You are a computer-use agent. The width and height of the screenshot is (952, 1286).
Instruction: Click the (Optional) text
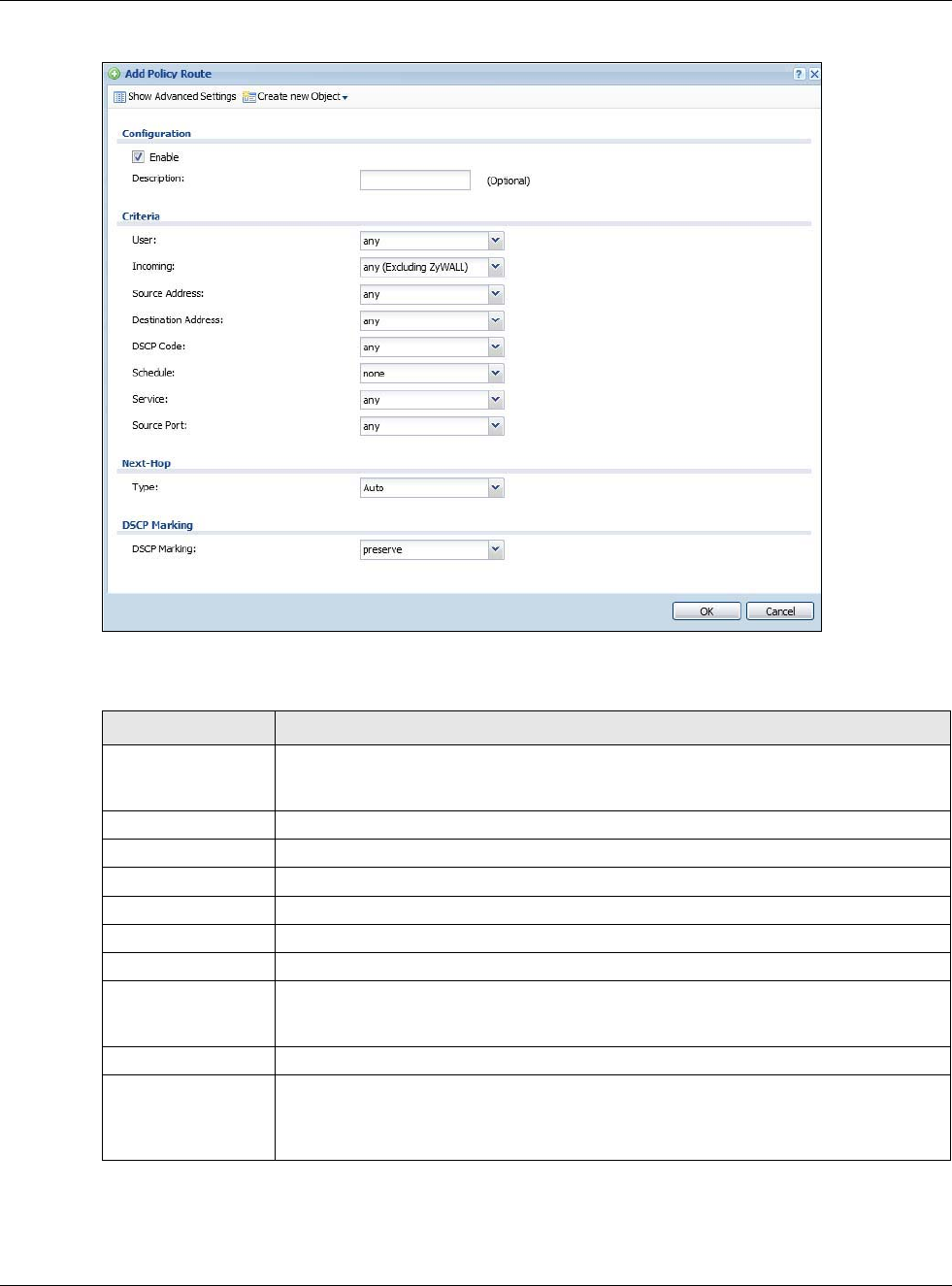coord(509,181)
